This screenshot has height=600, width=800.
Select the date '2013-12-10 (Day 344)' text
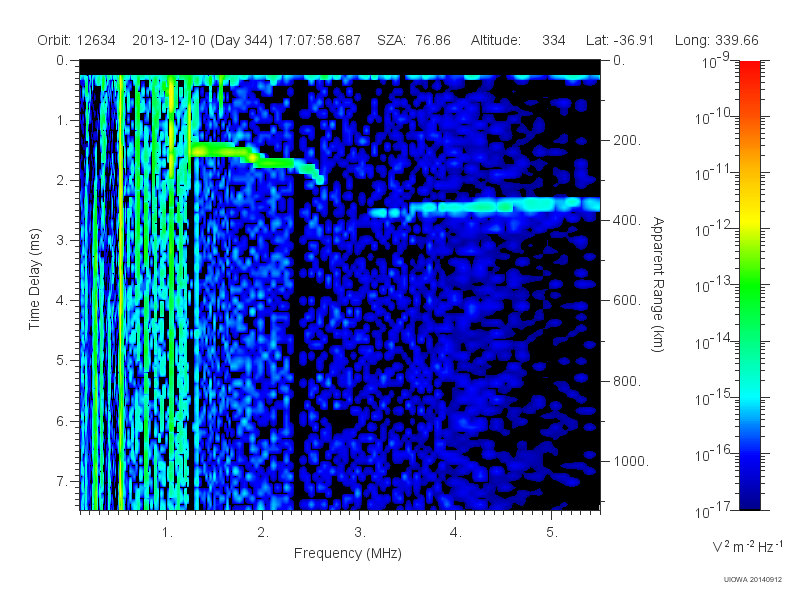(x=203, y=40)
